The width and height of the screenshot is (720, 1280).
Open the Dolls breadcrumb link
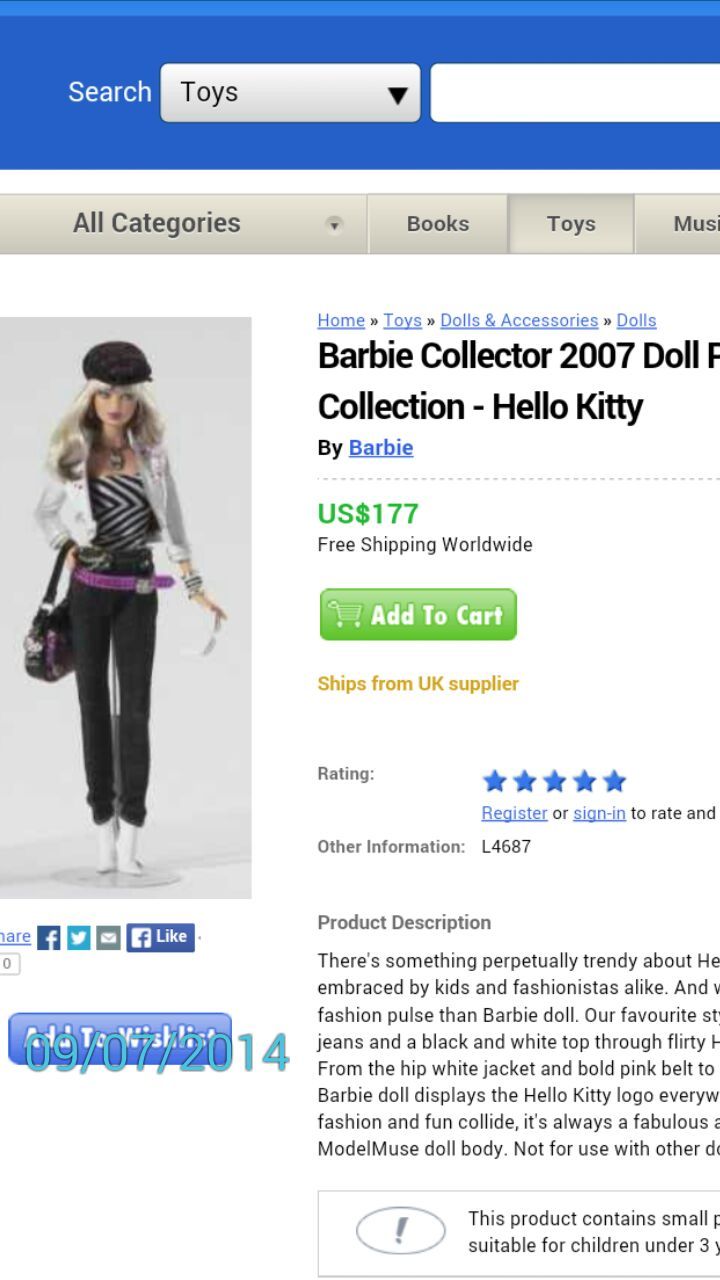click(636, 320)
